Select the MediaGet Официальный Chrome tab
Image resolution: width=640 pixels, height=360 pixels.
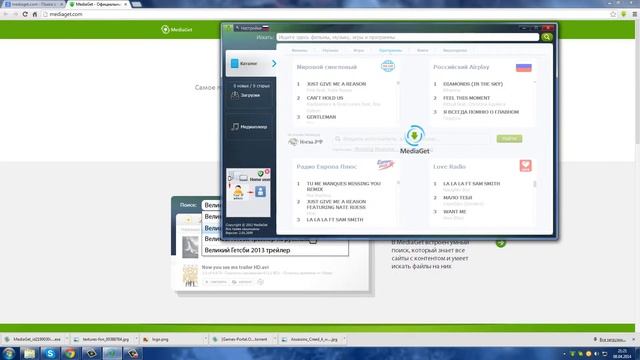pos(98,4)
